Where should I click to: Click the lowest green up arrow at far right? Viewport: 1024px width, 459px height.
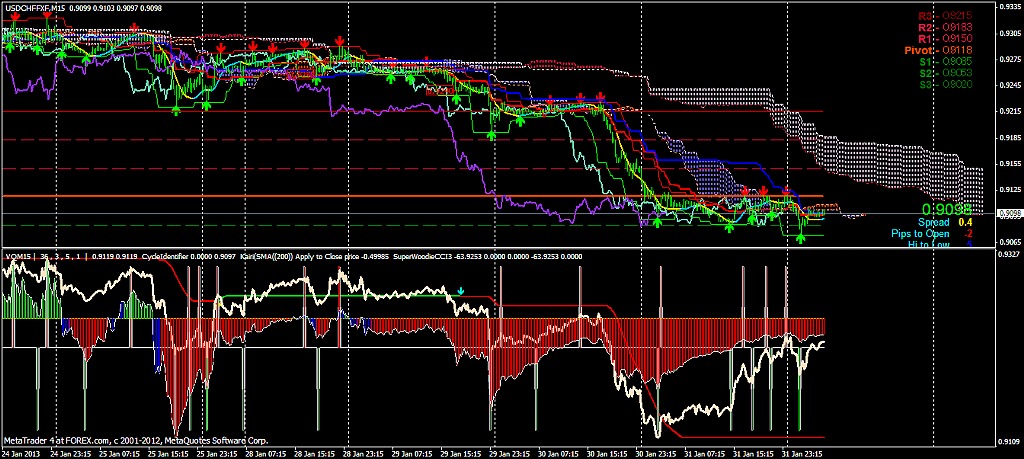[x=800, y=238]
